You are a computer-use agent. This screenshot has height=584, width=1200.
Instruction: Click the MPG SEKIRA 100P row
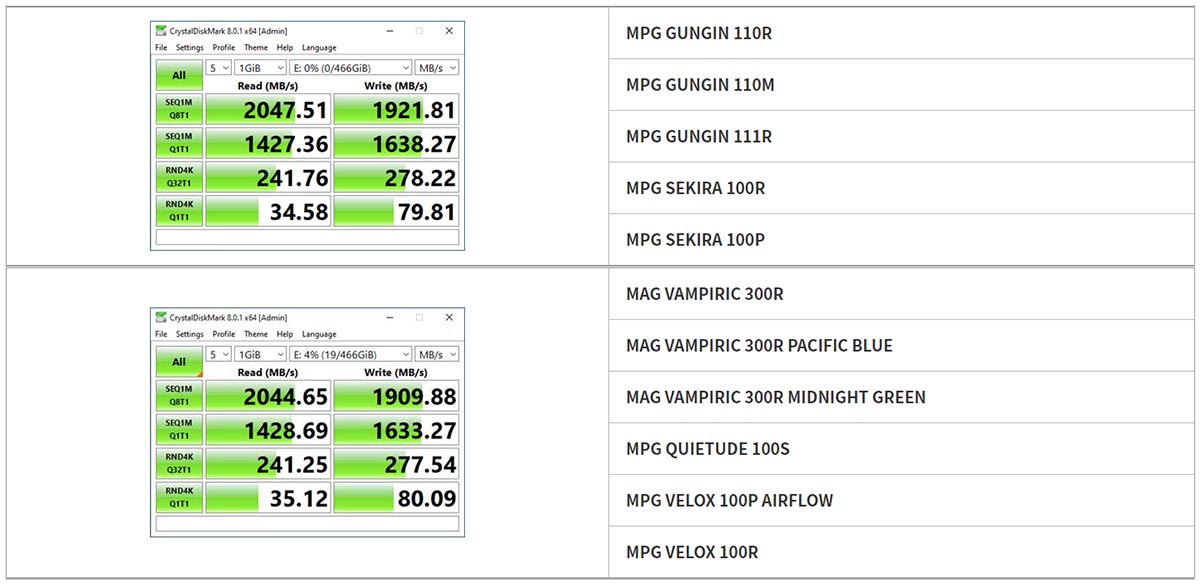(904, 240)
